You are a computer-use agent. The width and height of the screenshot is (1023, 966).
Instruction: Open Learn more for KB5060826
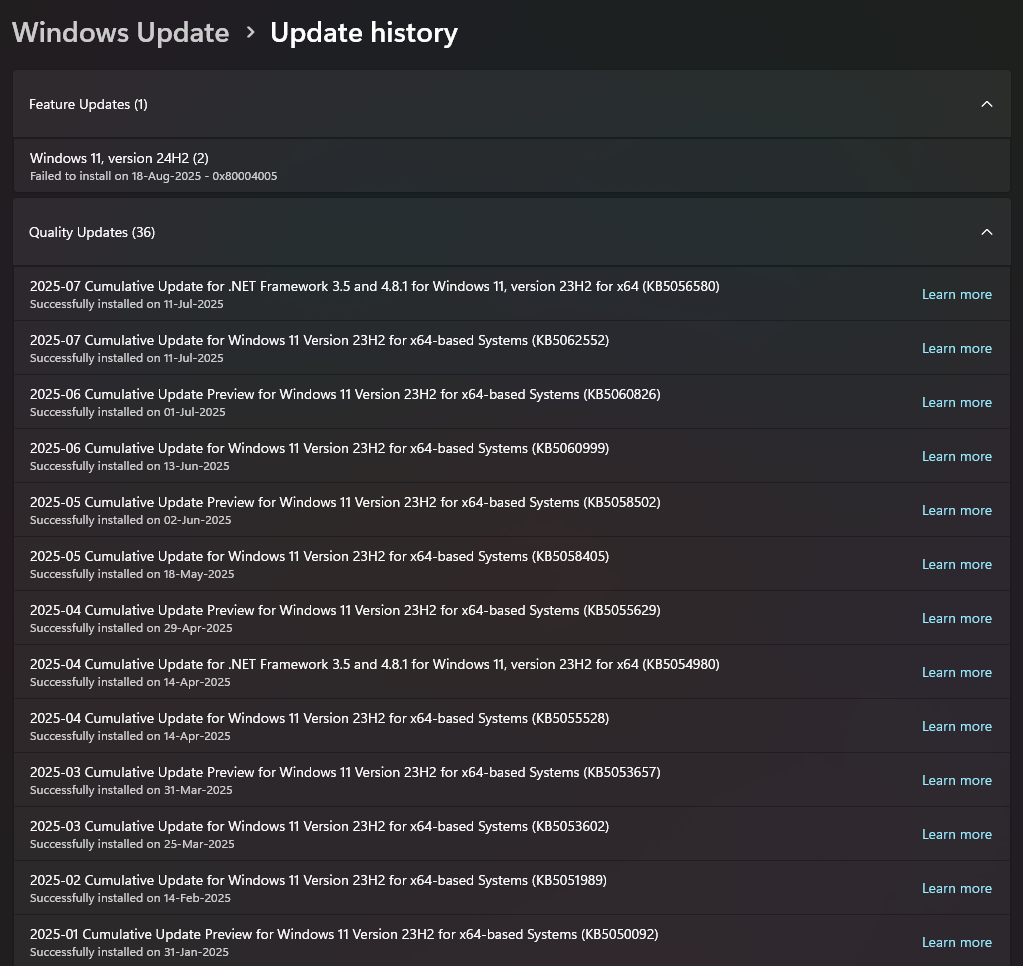click(x=956, y=402)
